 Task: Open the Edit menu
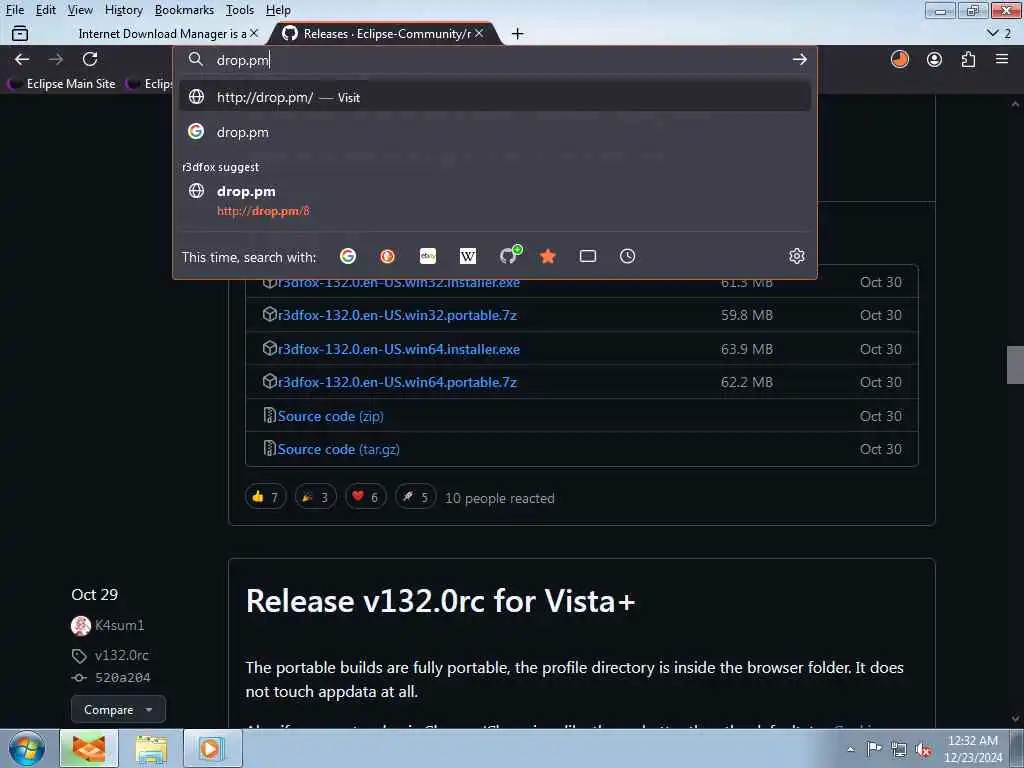pyautogui.click(x=46, y=10)
